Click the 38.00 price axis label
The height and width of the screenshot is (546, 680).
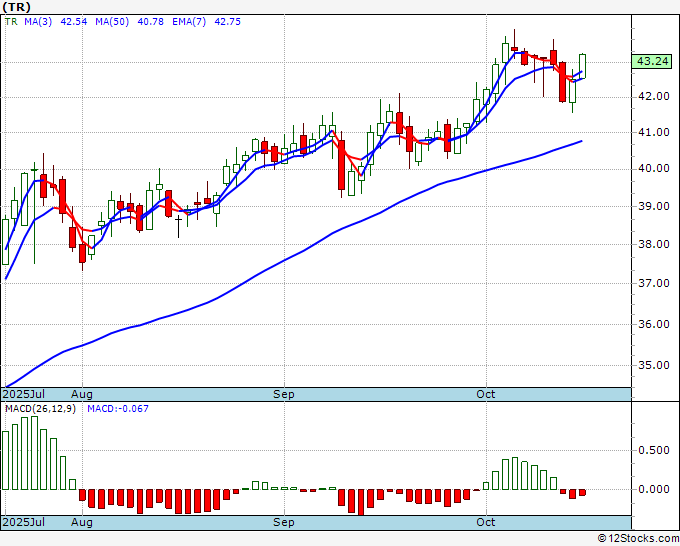point(654,244)
